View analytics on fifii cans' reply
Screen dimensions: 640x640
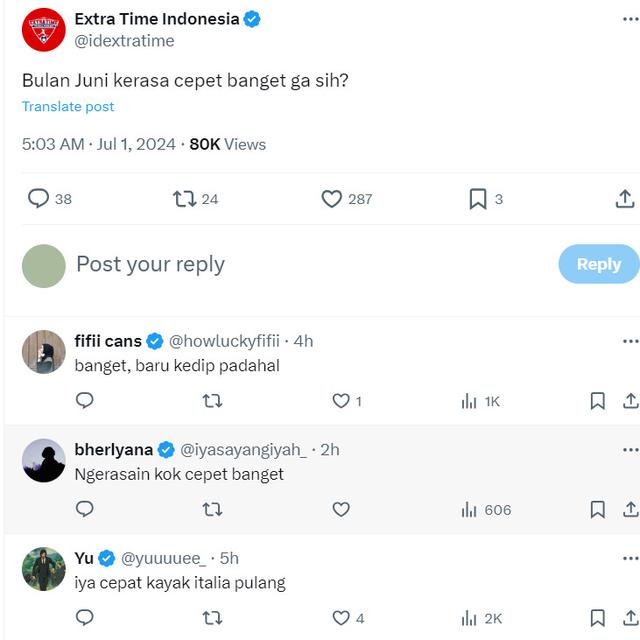click(x=469, y=401)
